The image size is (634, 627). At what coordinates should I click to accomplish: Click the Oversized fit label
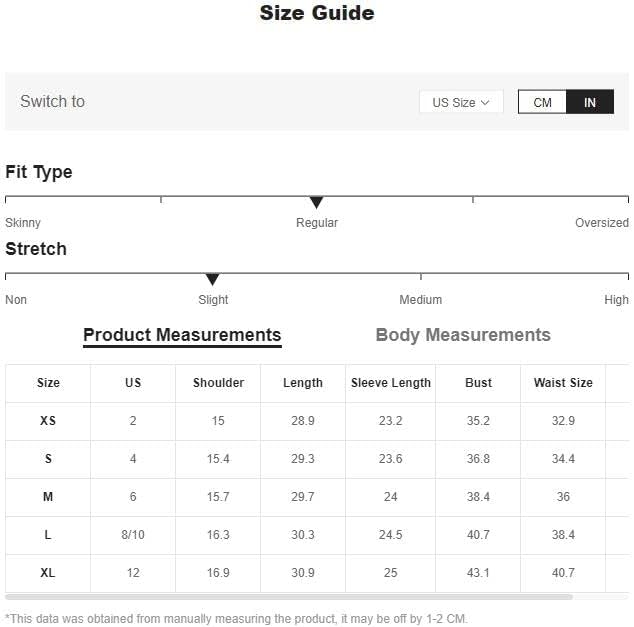tap(602, 223)
